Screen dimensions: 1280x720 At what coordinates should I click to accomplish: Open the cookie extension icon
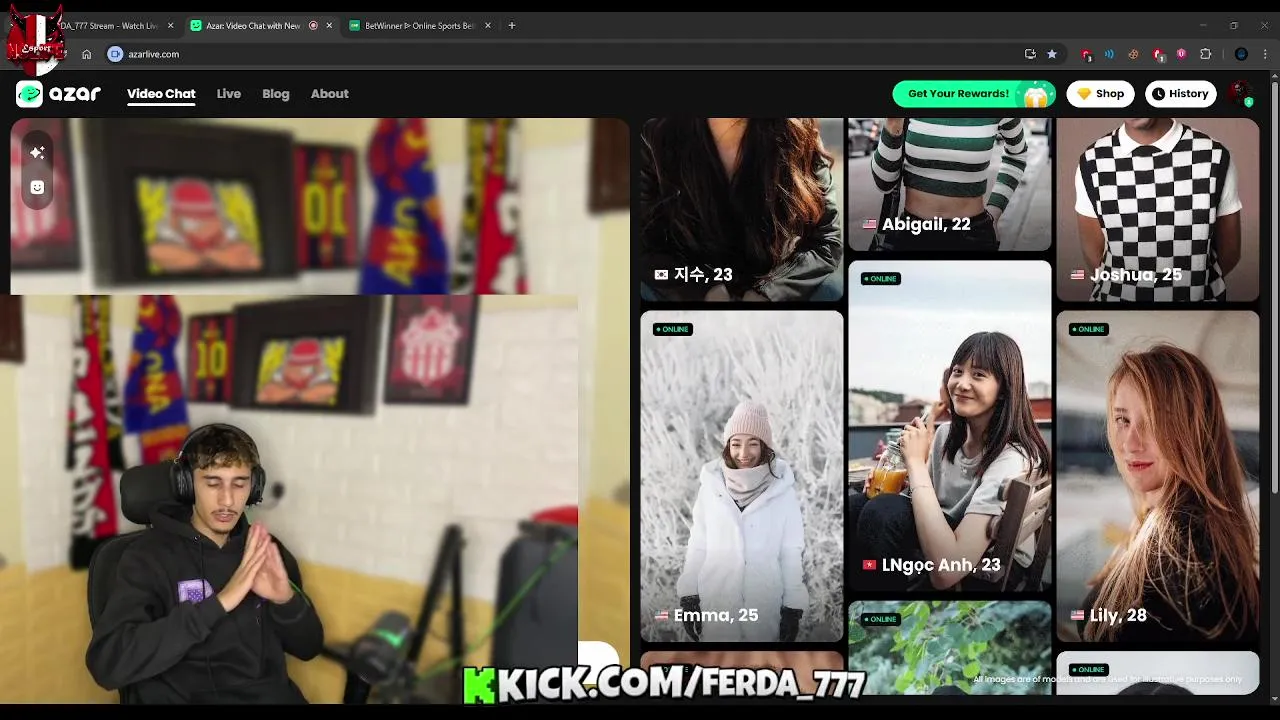(x=1134, y=54)
